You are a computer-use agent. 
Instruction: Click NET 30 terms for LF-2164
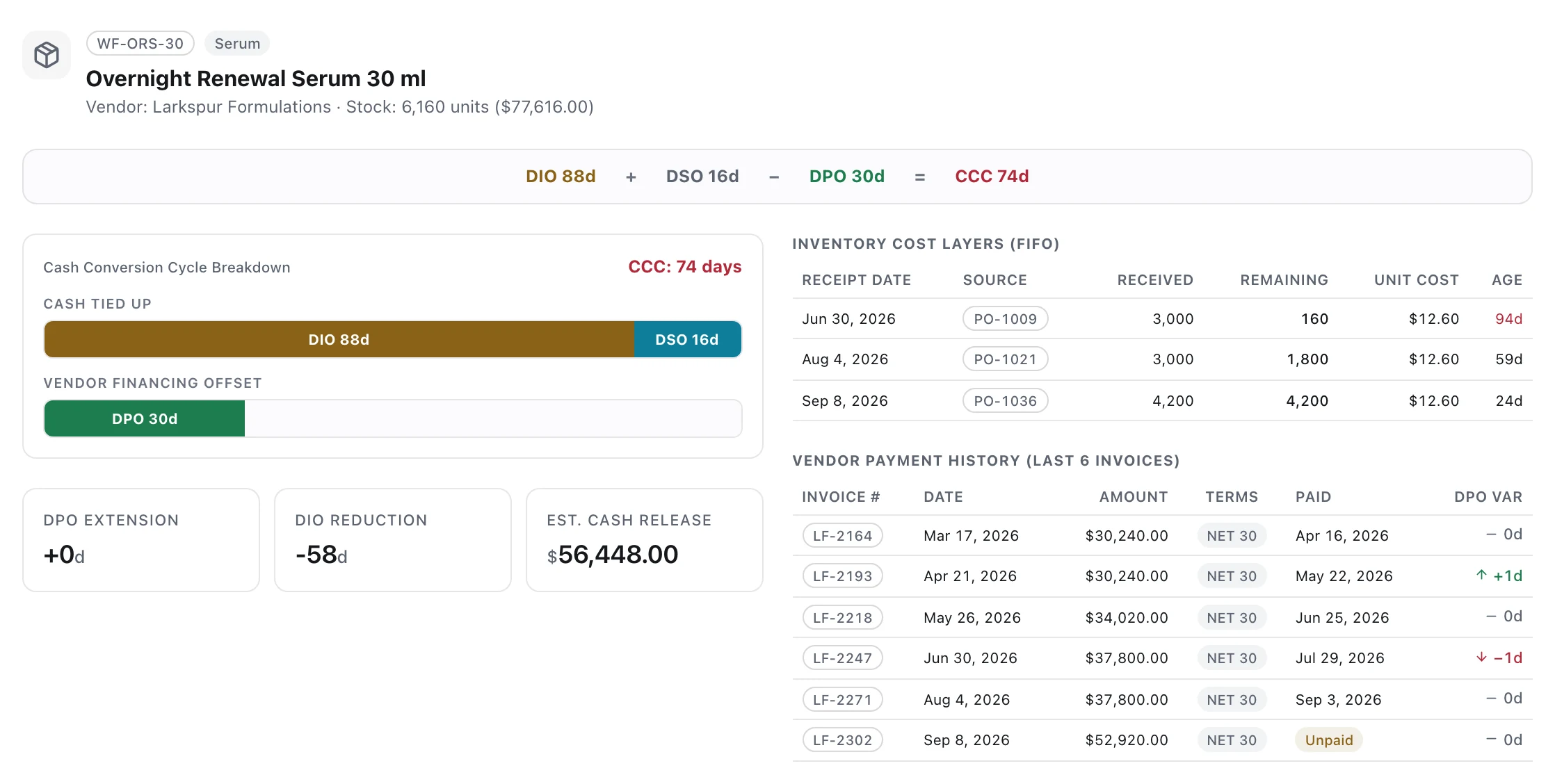(1232, 536)
